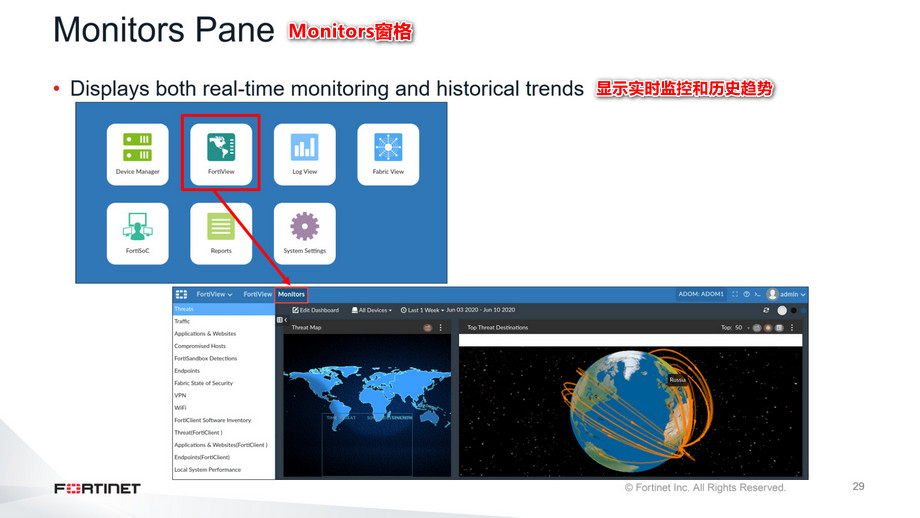Select the white theme color swatch
The height and width of the screenshot is (518, 920).
(782, 310)
